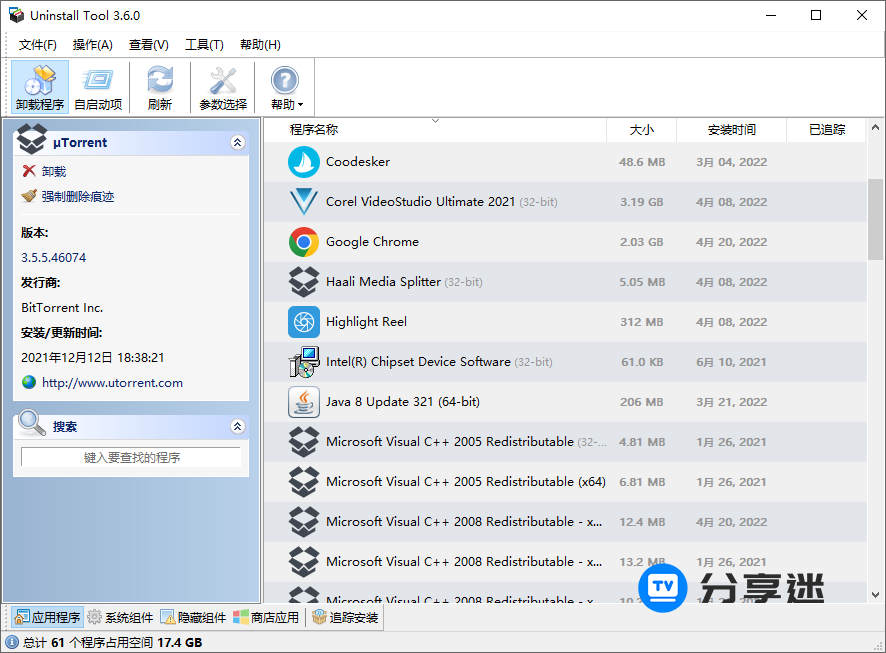Select the Coodesker droplet icon

coord(303,162)
